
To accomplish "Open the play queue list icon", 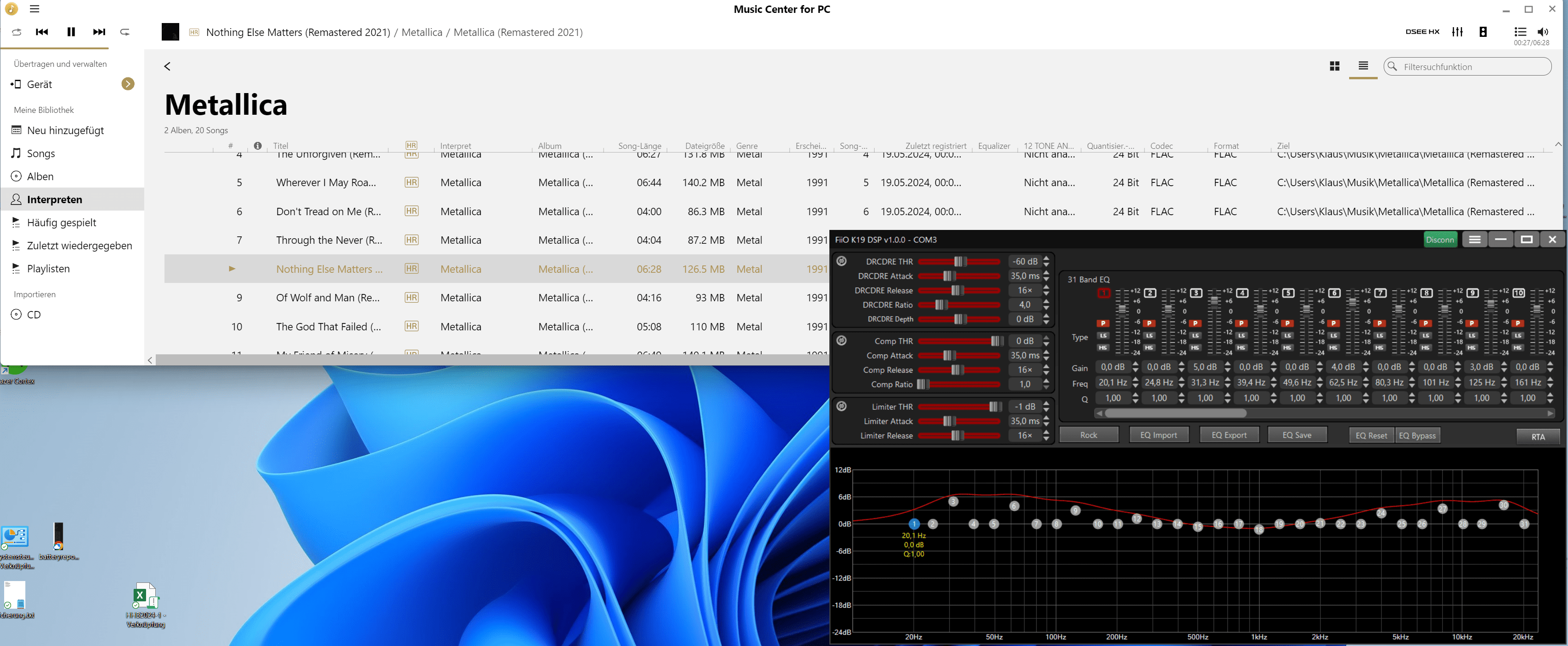I will click(1520, 32).
